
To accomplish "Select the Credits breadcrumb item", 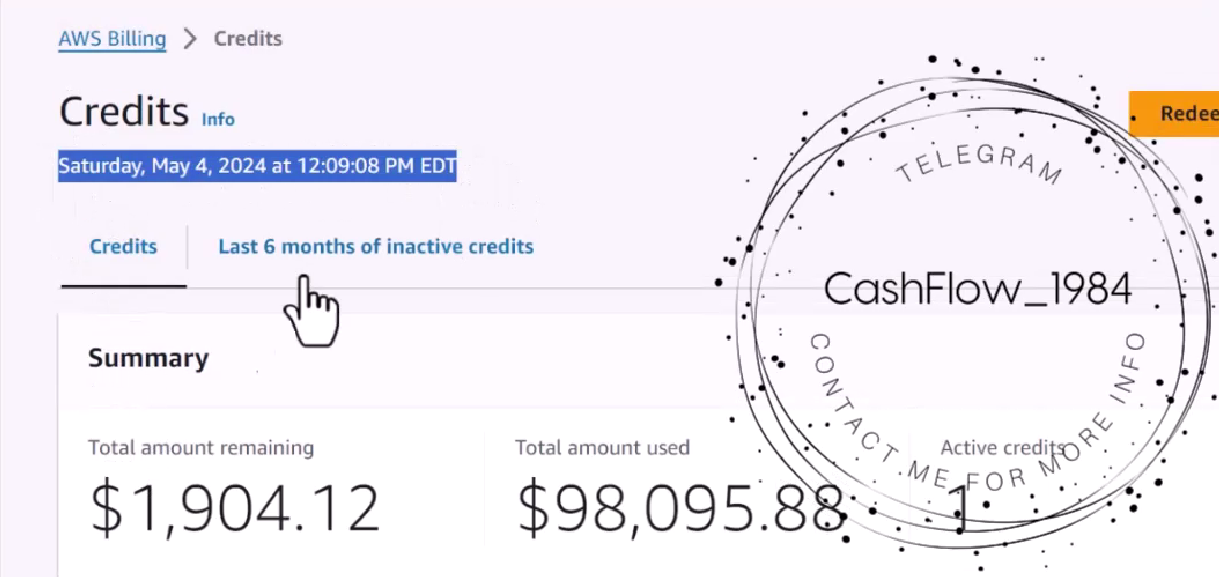I will click(248, 39).
